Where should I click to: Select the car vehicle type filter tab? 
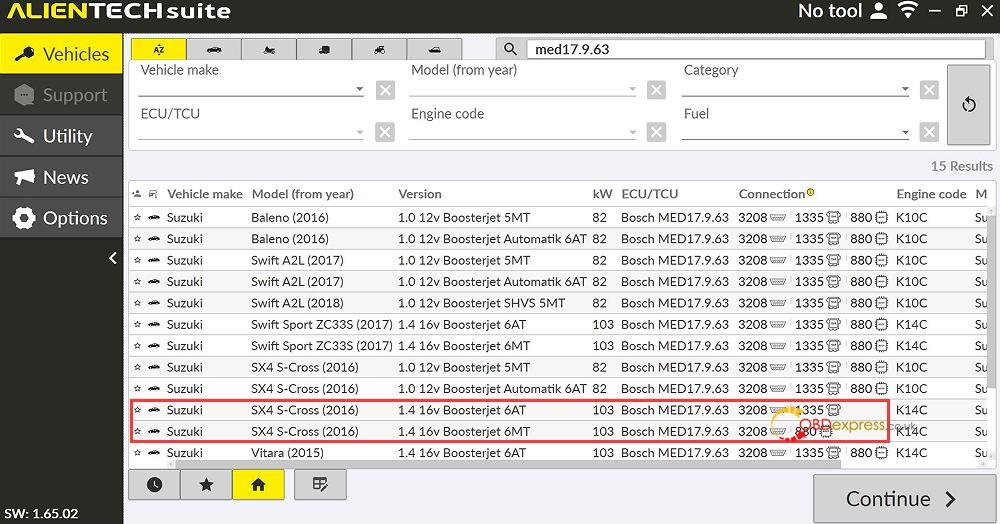tap(214, 49)
